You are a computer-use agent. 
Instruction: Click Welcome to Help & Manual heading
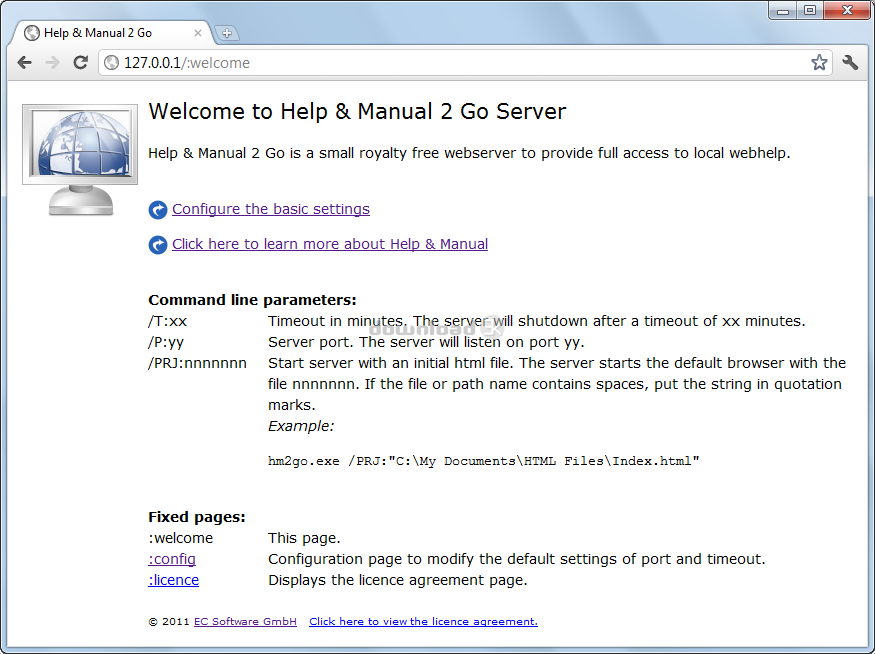click(357, 112)
